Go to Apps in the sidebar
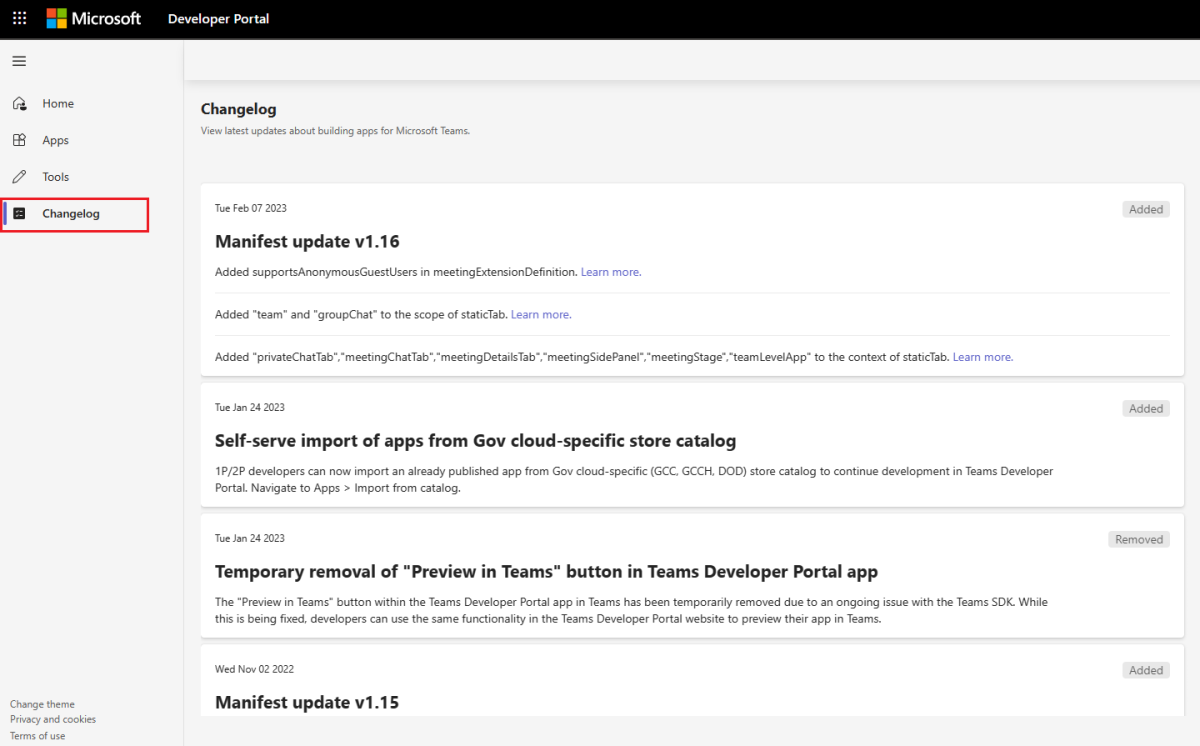This screenshot has width=1200, height=746. (x=55, y=141)
